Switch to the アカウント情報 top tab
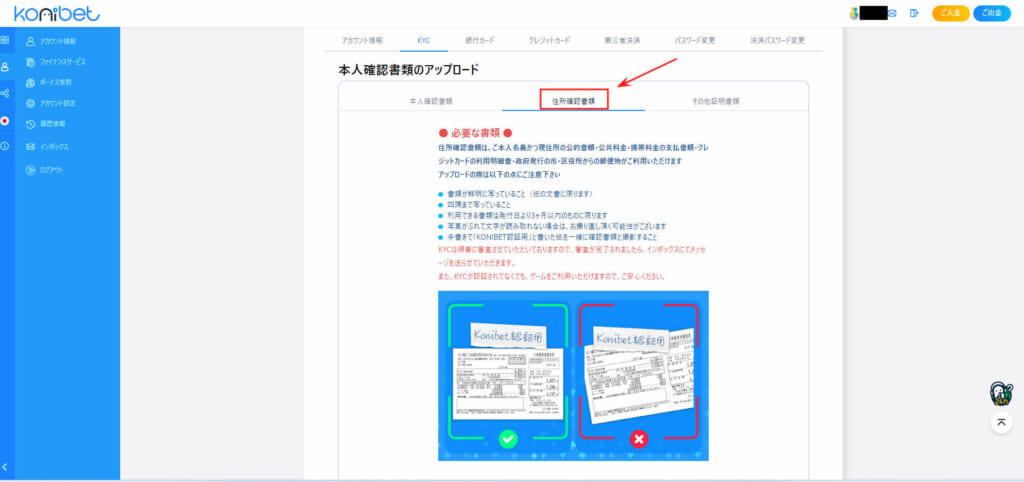The image size is (1024, 482). [x=362, y=40]
